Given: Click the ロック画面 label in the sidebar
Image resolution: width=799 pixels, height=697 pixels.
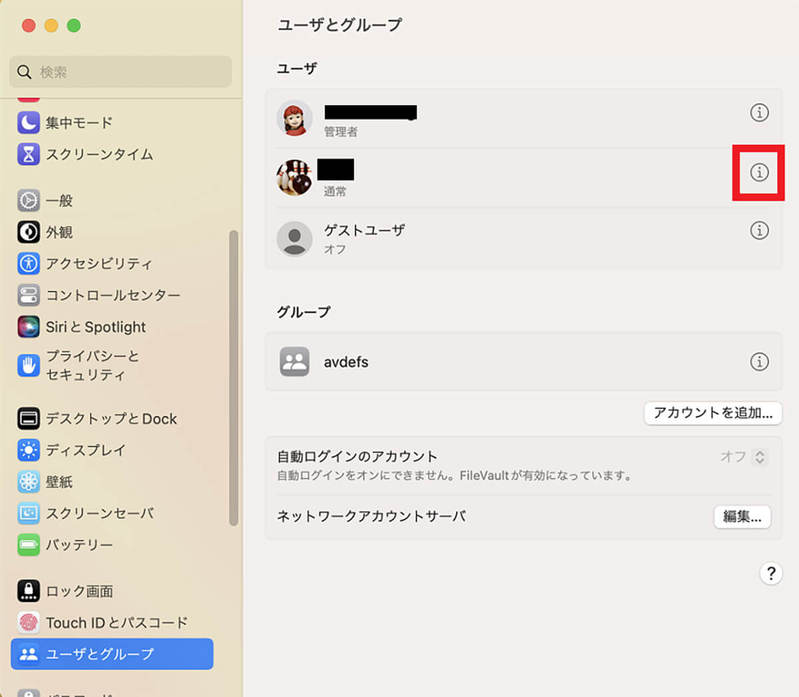Looking at the screenshot, I should [79, 592].
